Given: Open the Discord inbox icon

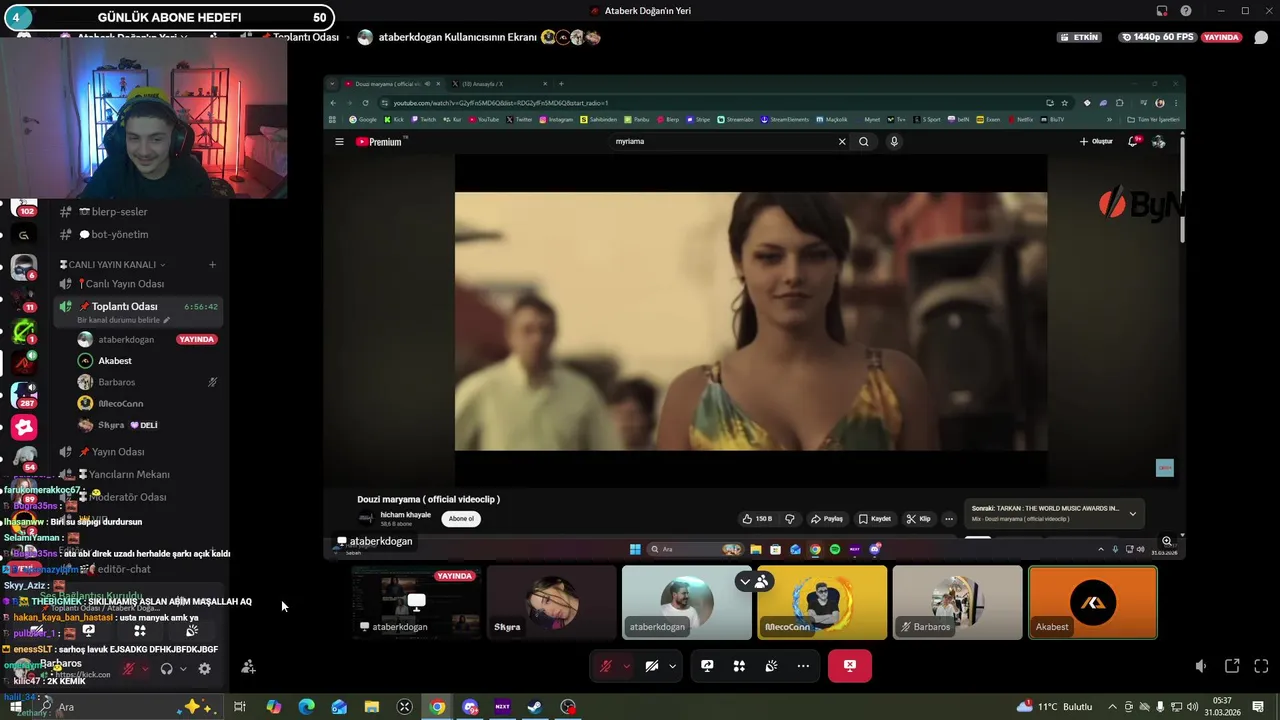Looking at the screenshot, I should tap(1162, 11).
